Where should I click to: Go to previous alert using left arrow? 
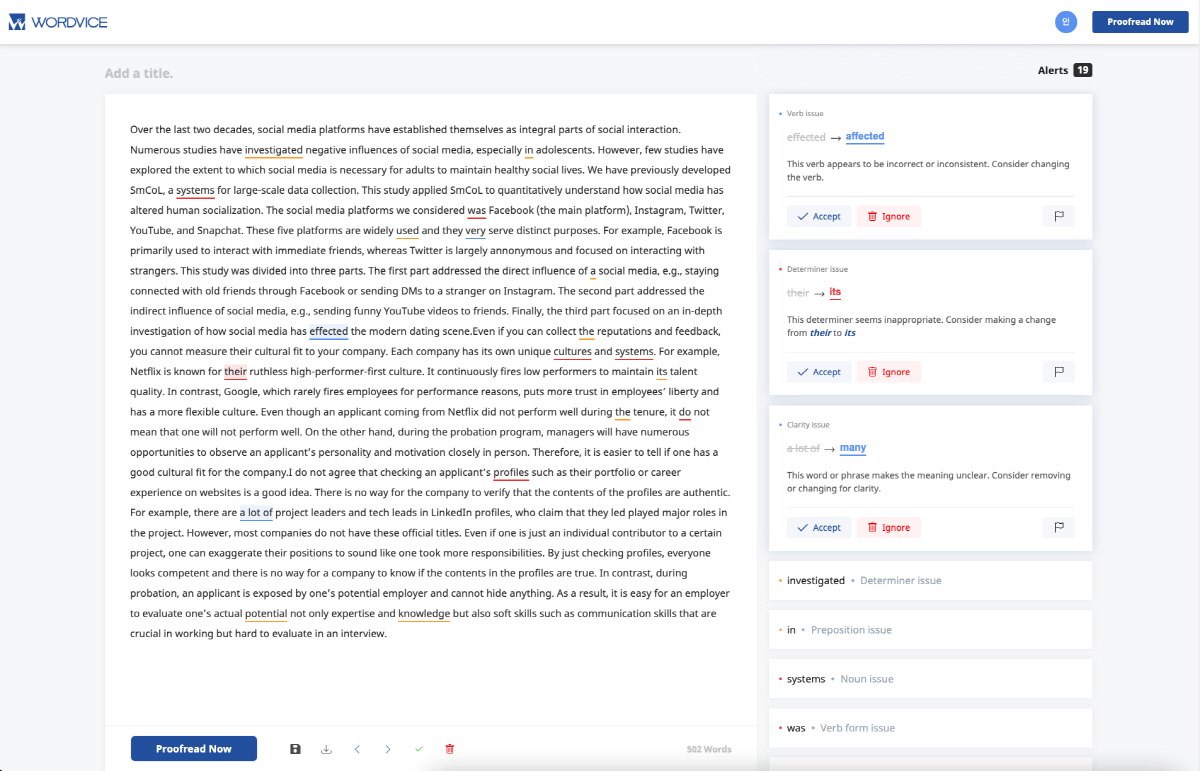click(x=357, y=749)
